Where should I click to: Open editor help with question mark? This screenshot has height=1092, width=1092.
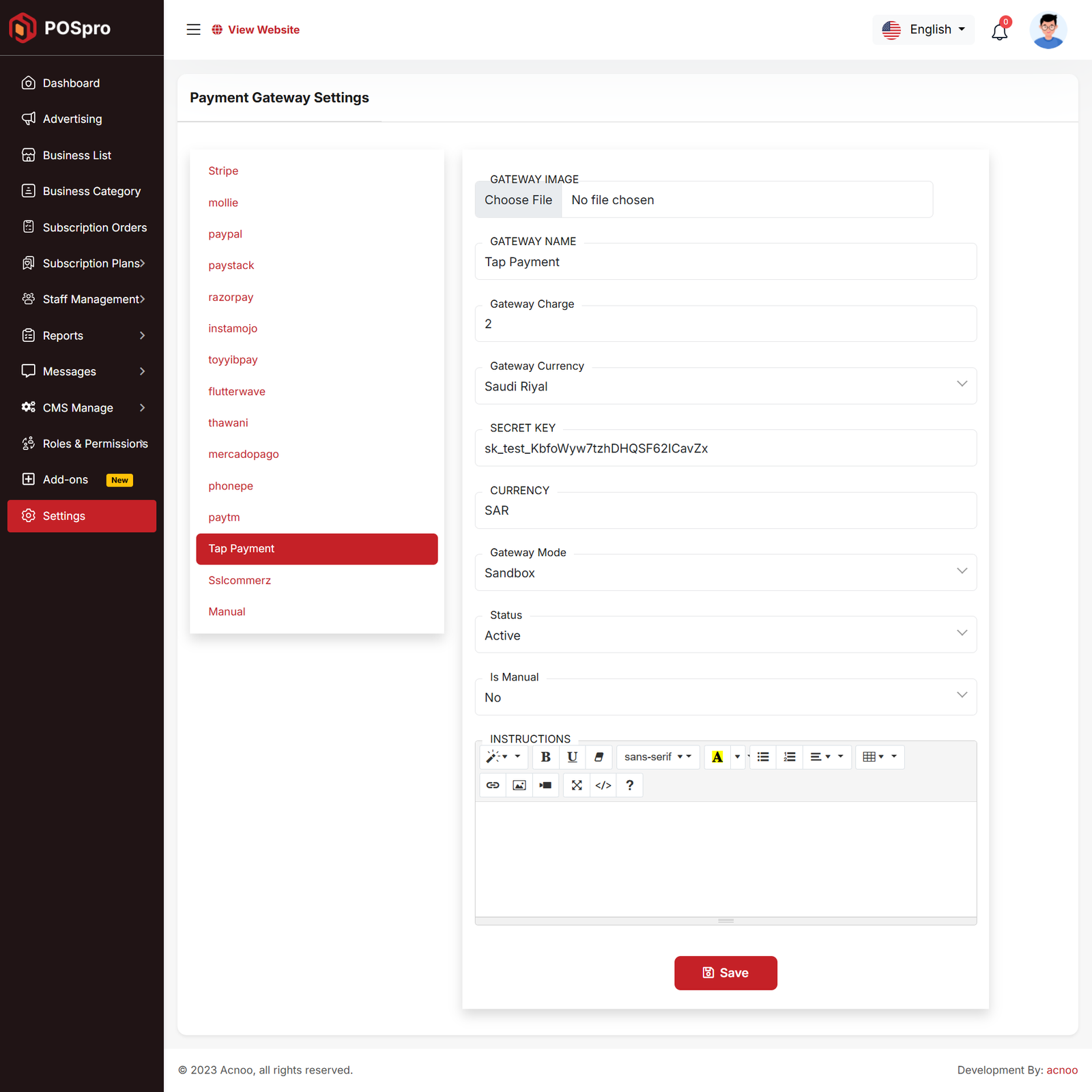629,786
